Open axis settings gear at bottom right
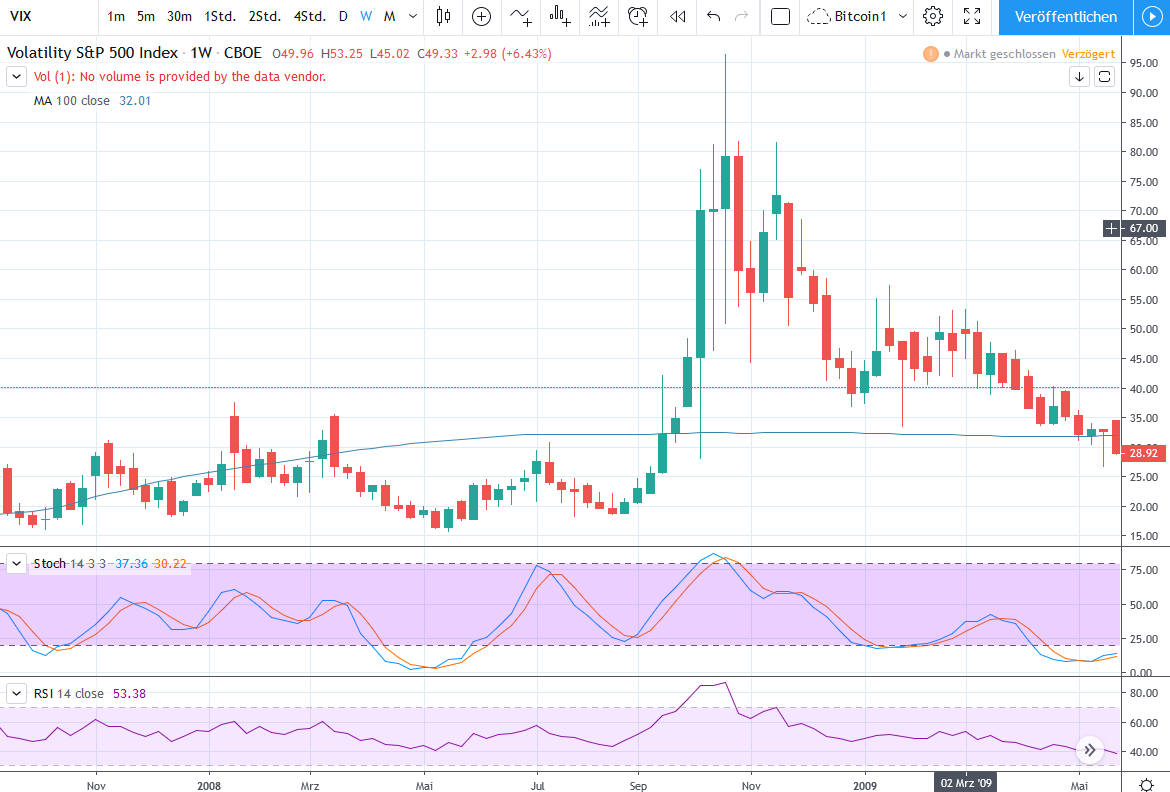The width and height of the screenshot is (1170, 792). 1147,785
